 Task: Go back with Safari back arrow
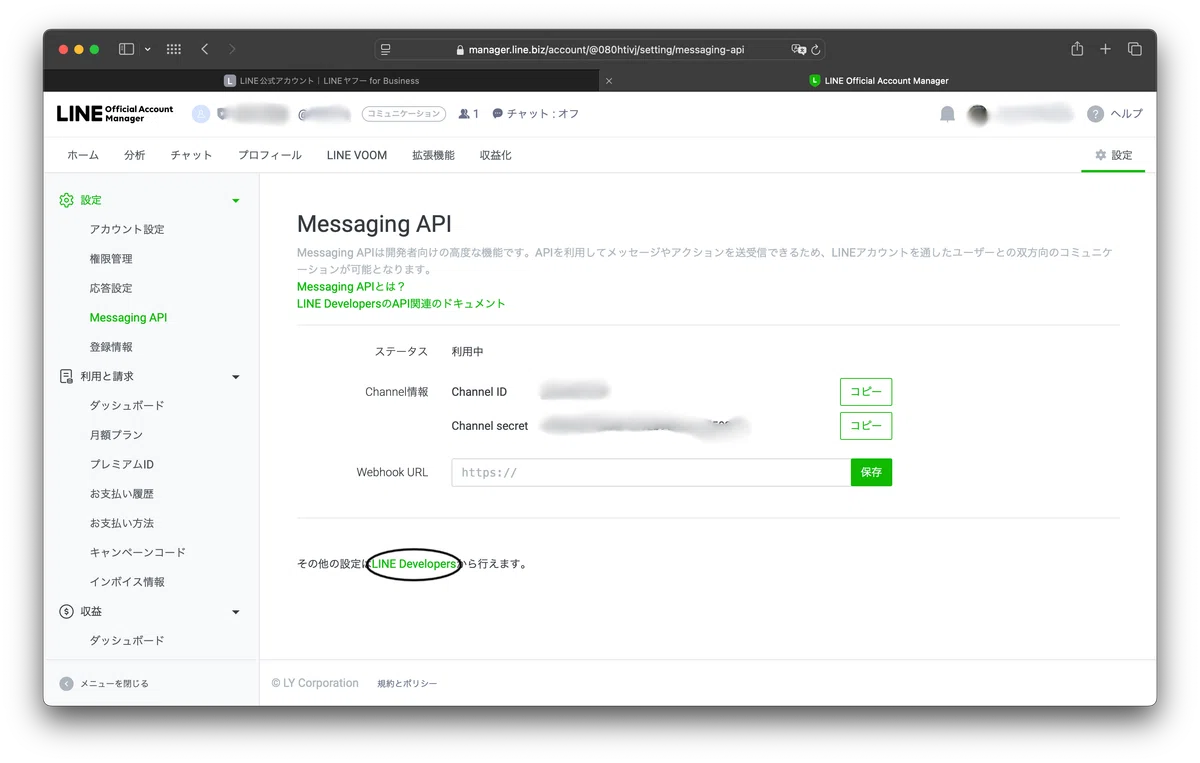(x=205, y=49)
